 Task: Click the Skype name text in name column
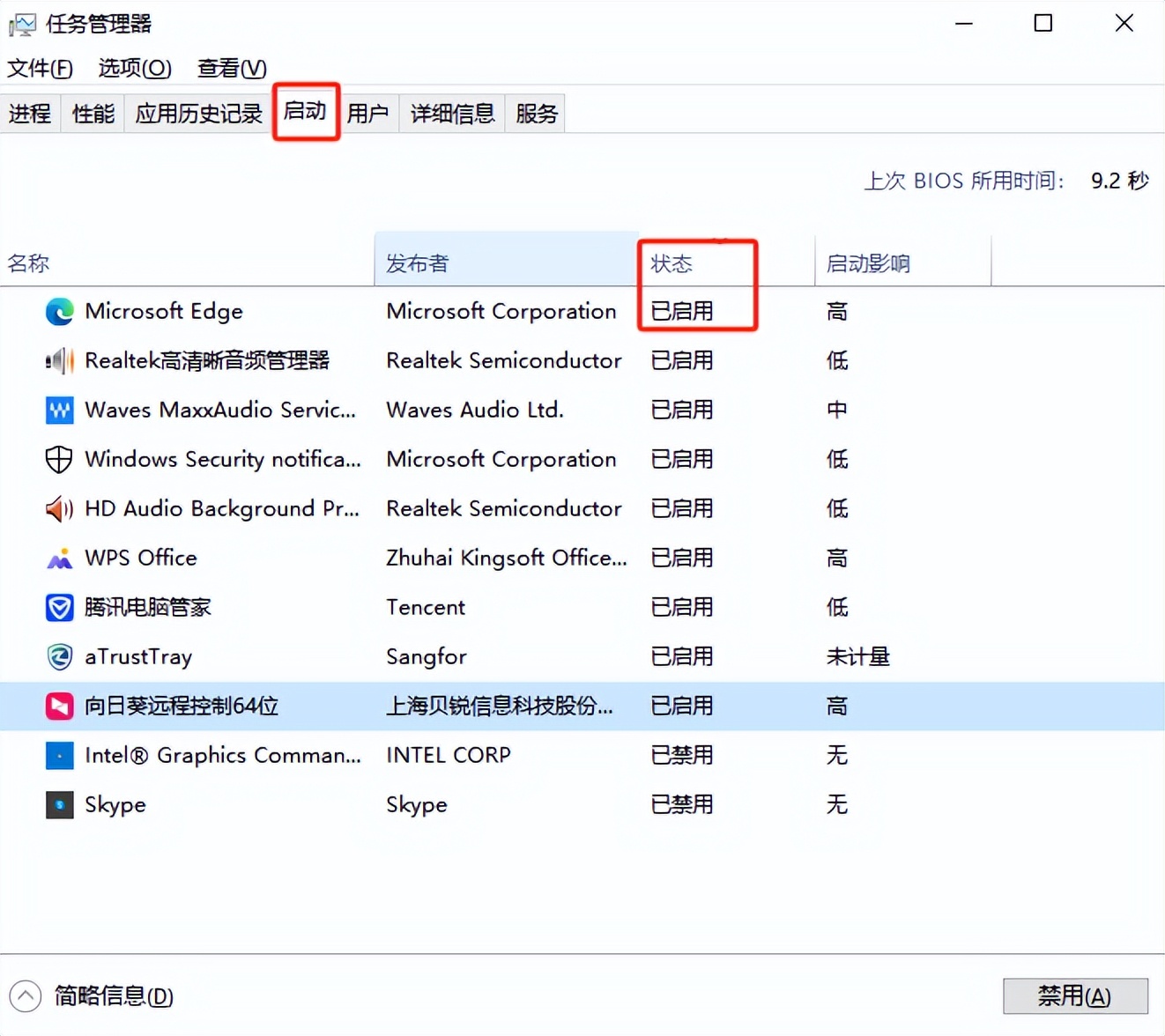click(x=115, y=804)
